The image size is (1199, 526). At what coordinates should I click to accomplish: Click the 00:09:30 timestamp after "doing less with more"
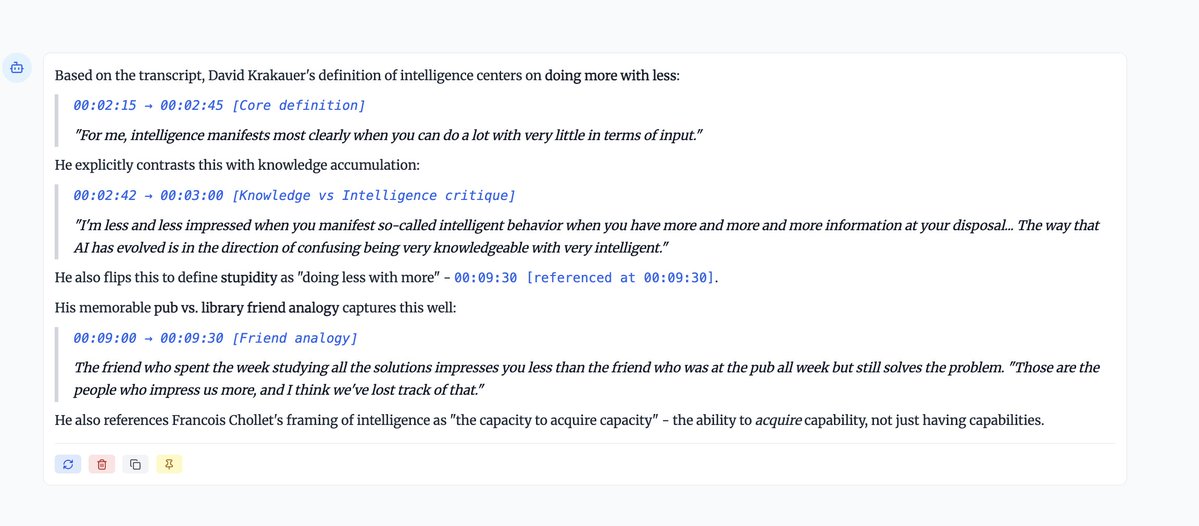pyautogui.click(x=486, y=278)
